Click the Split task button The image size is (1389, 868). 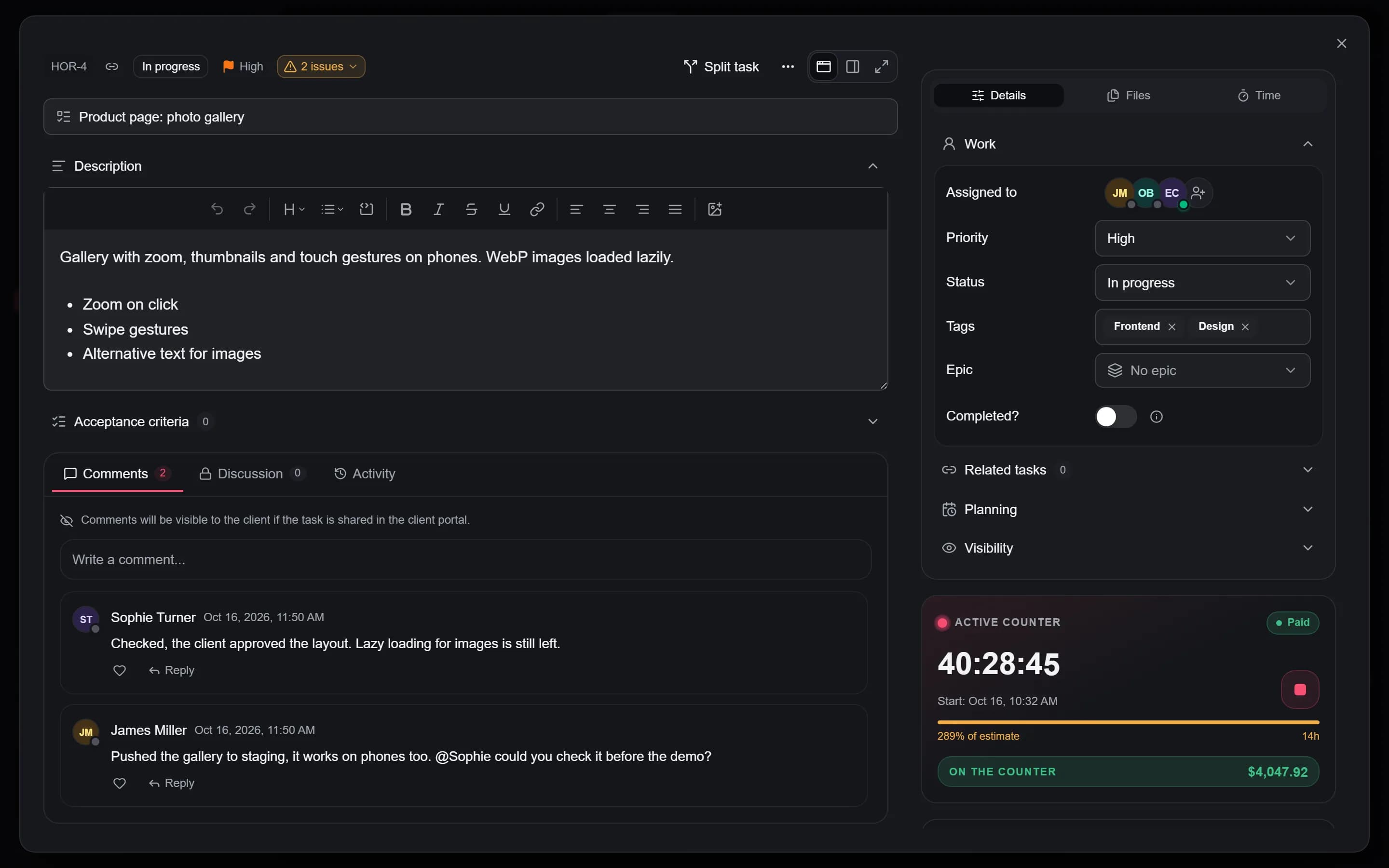721,67
